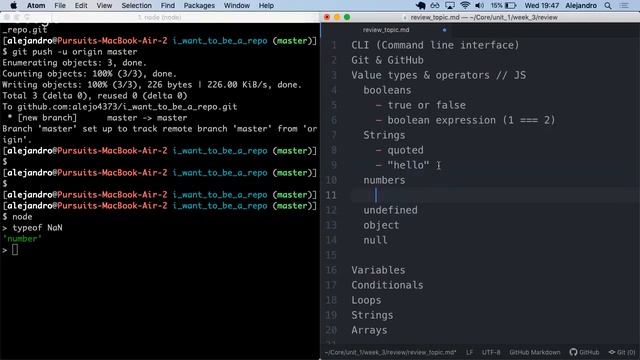Click GitHub Markdown grammar selector

point(535,352)
